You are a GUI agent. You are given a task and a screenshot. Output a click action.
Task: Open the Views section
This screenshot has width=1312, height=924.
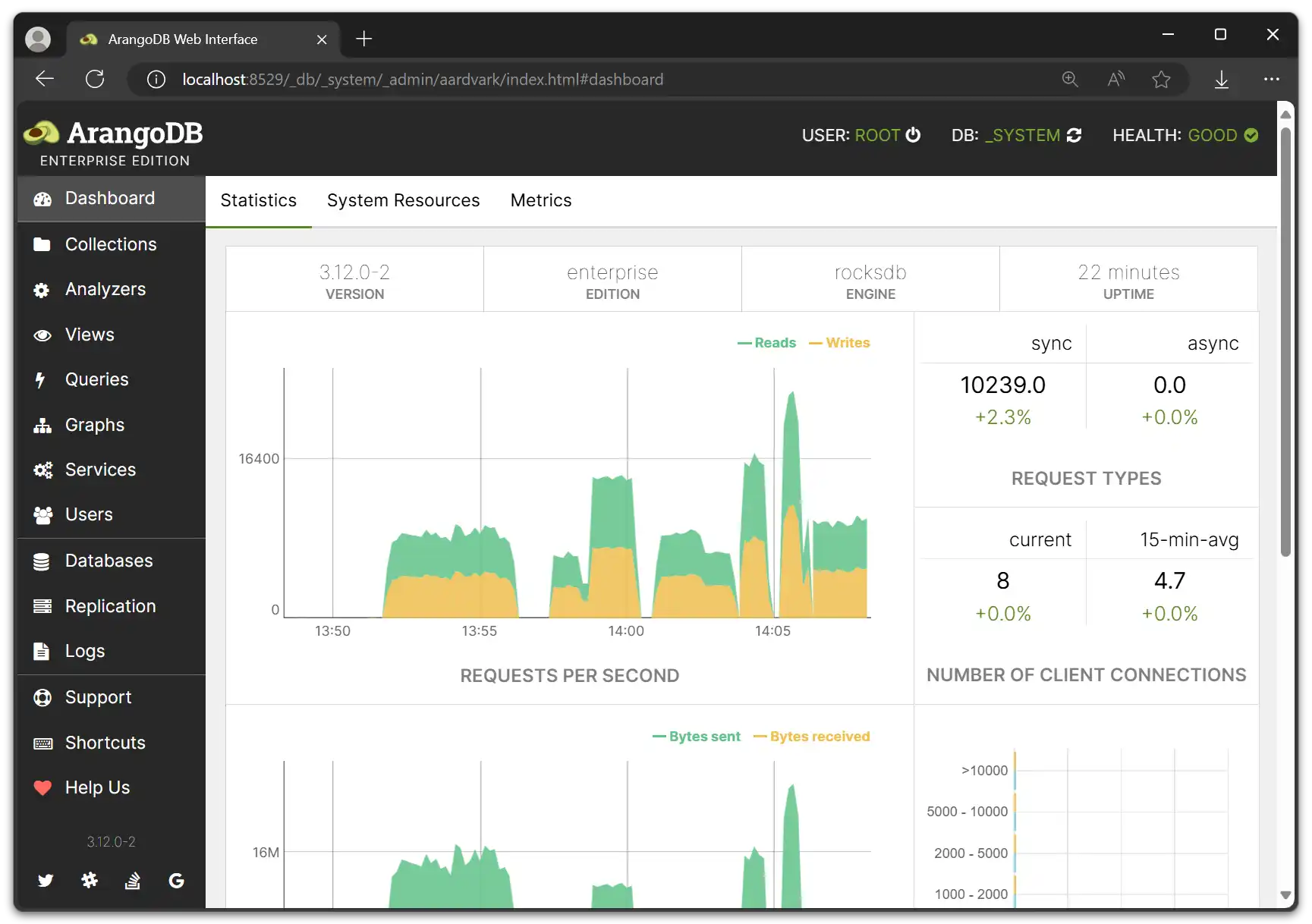point(111,335)
